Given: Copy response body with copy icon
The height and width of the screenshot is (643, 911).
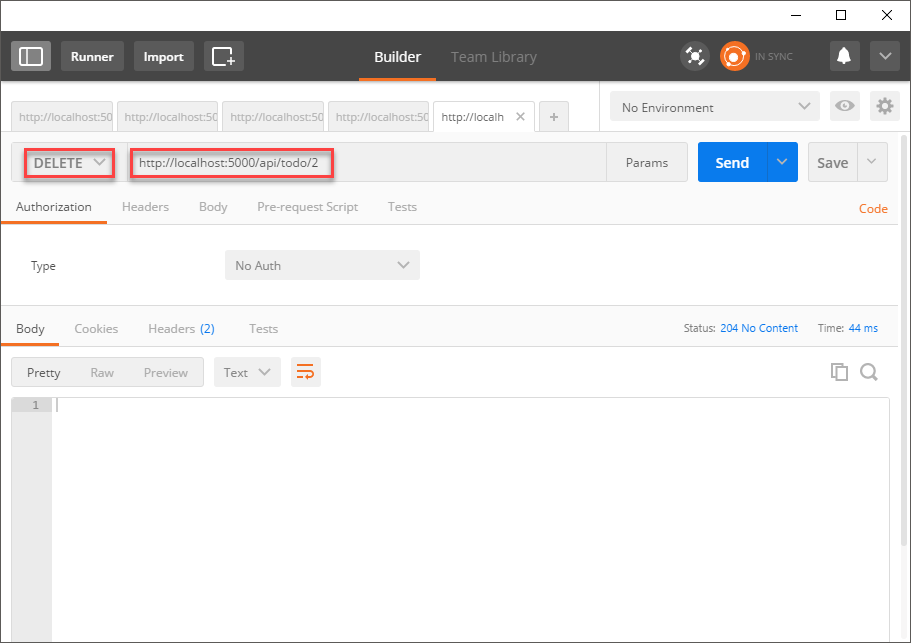Looking at the screenshot, I should [x=839, y=372].
